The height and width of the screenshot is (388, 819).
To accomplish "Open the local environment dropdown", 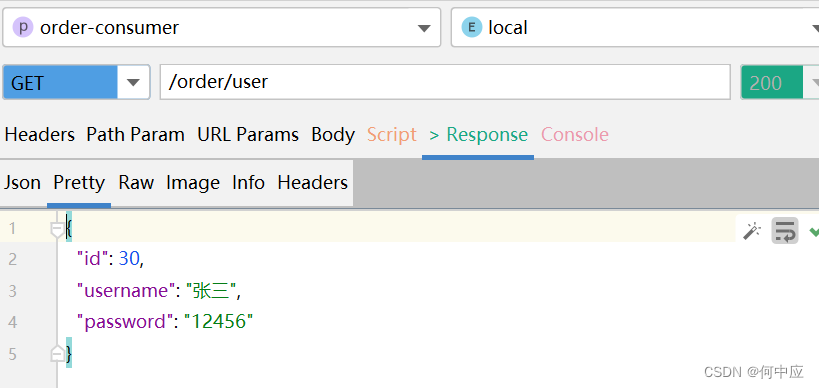I will pyautogui.click(x=635, y=27).
